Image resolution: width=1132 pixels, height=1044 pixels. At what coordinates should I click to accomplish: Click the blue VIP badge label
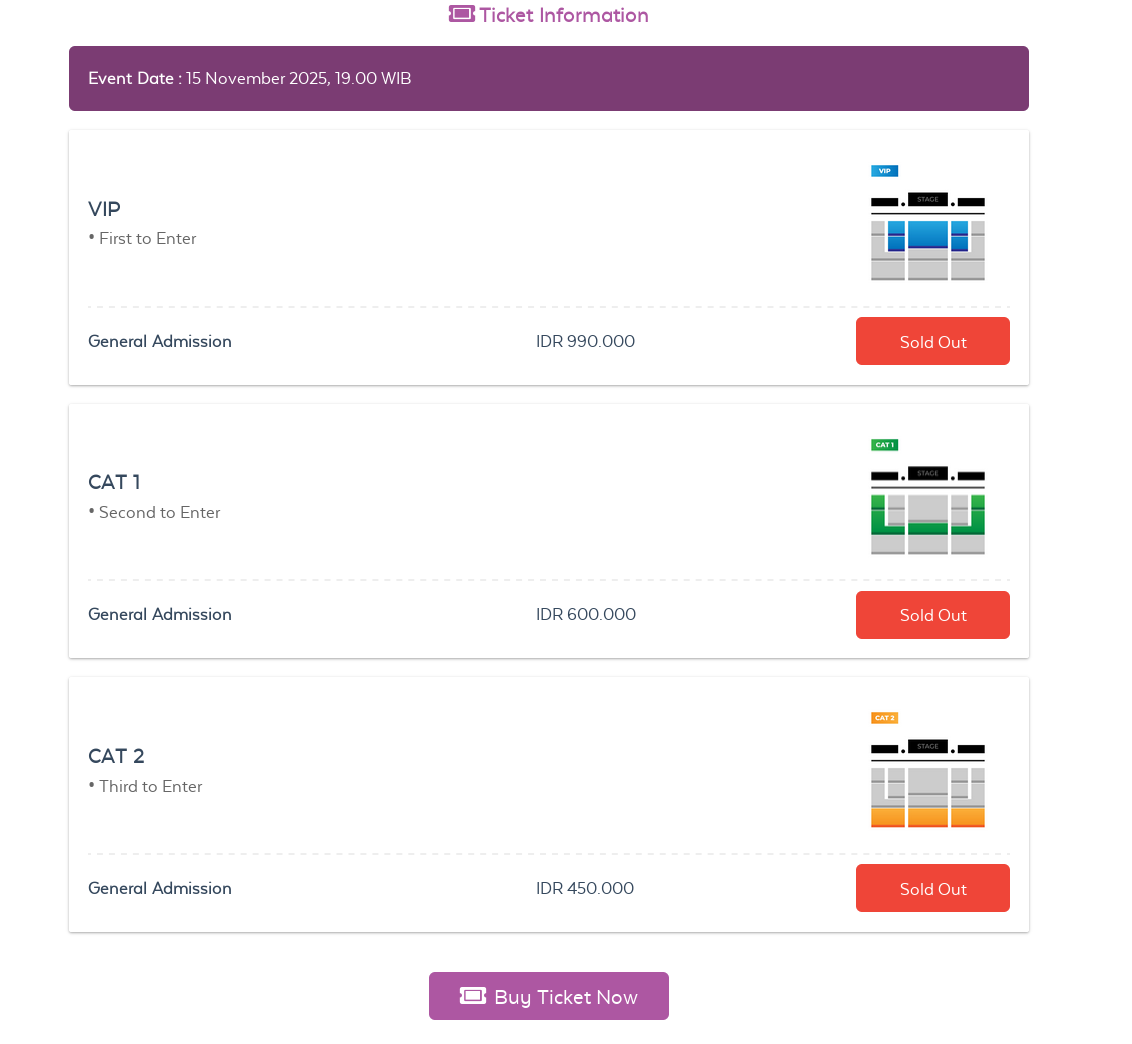[x=884, y=171]
